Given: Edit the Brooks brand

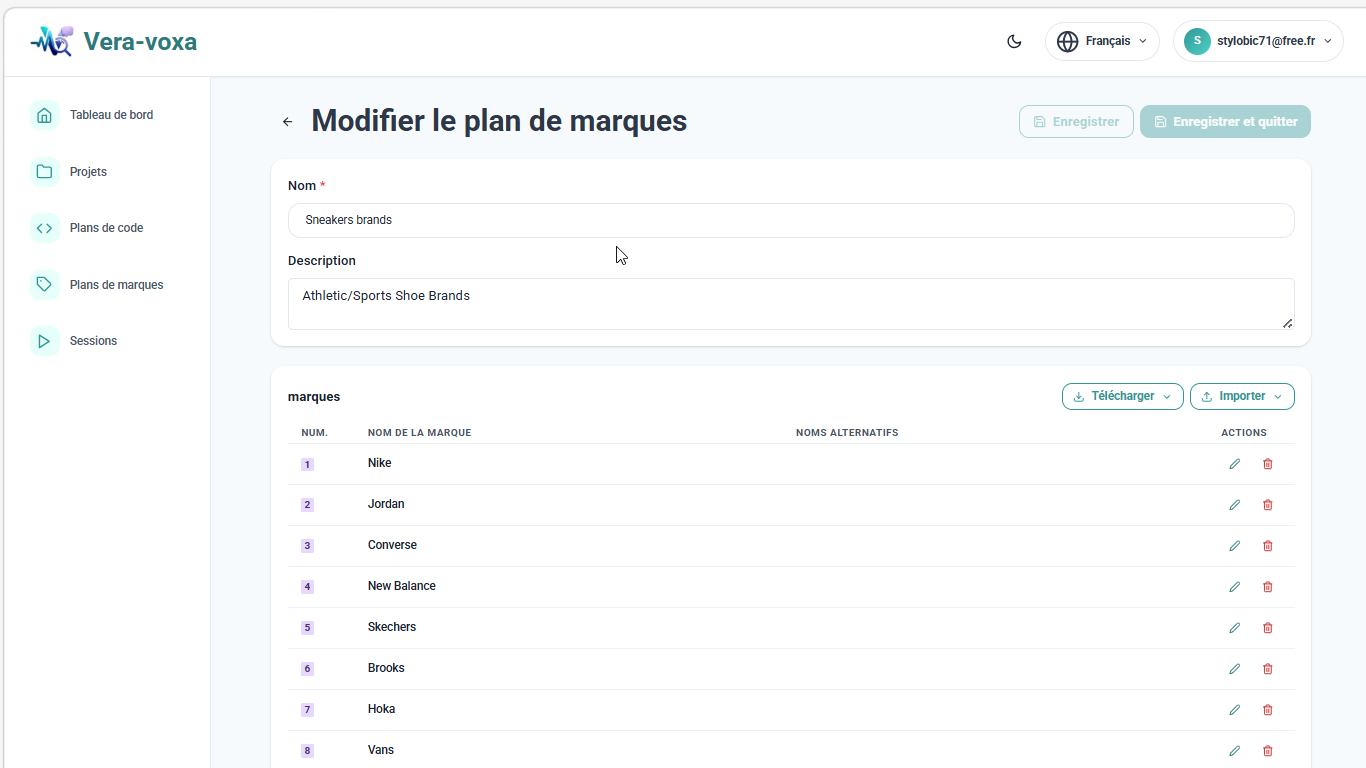Looking at the screenshot, I should (1235, 669).
